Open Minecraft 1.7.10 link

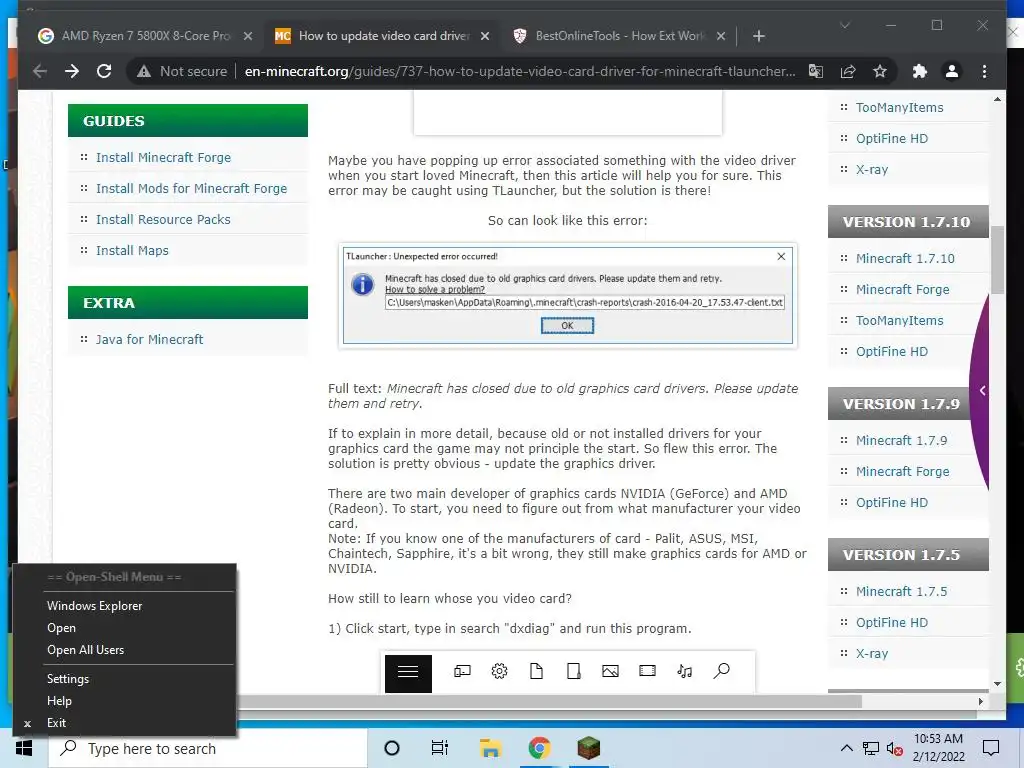click(905, 259)
